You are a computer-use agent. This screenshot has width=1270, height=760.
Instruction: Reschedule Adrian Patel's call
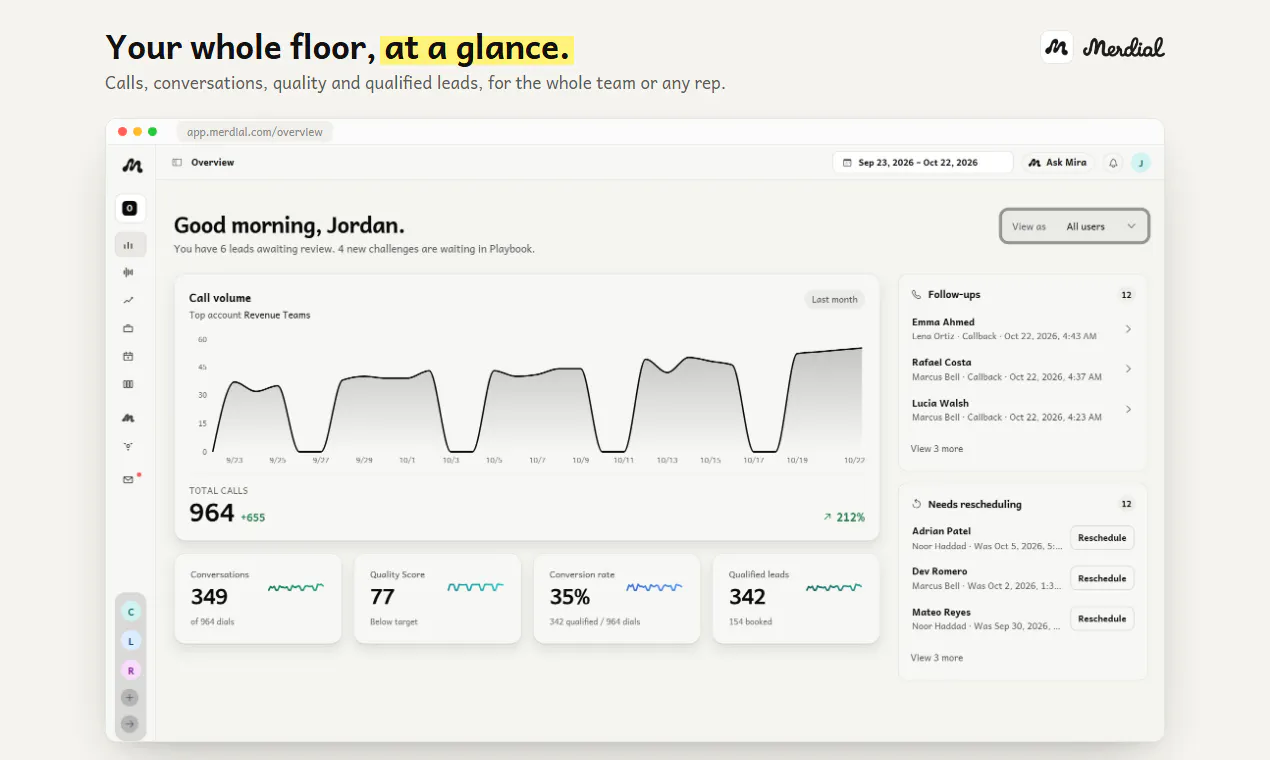point(1102,538)
